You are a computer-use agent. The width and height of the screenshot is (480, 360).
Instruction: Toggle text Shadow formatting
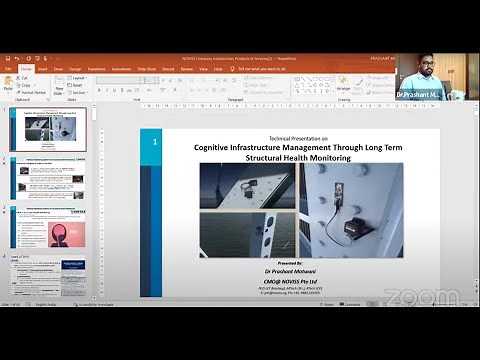coord(122,90)
